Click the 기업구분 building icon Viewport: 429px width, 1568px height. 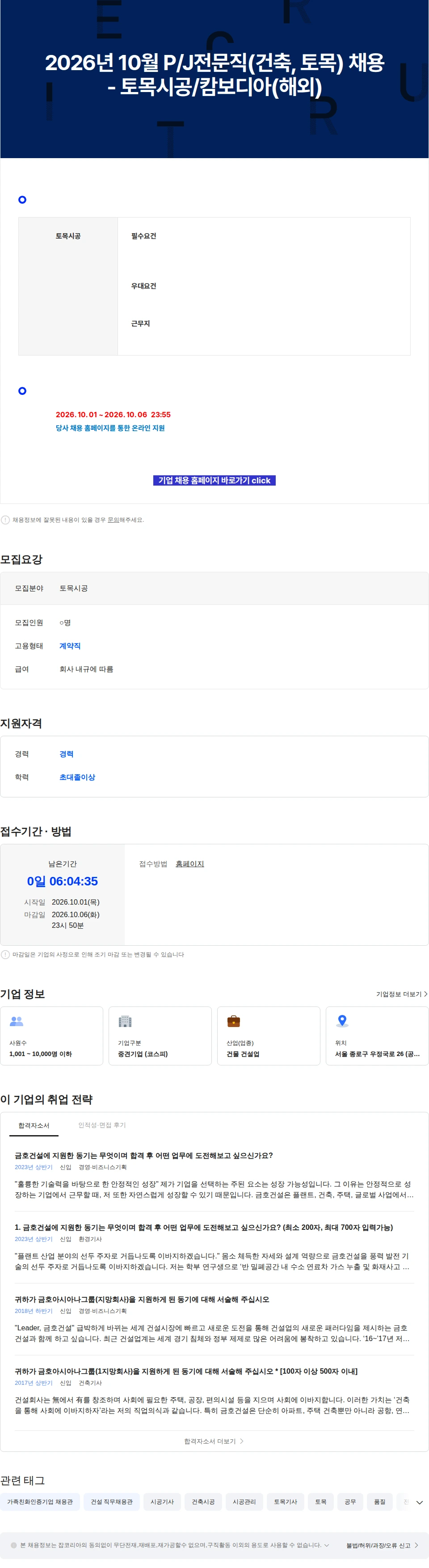126,1021
